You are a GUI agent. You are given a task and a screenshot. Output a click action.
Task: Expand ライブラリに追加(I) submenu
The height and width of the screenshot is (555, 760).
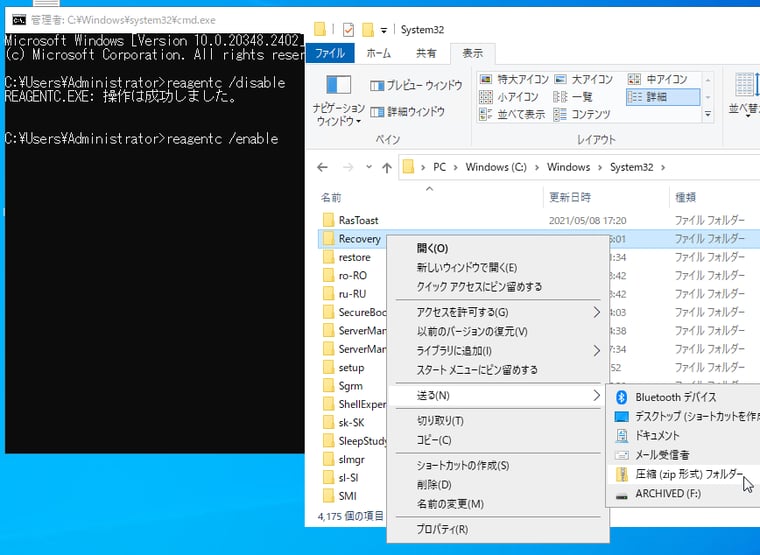click(498, 351)
